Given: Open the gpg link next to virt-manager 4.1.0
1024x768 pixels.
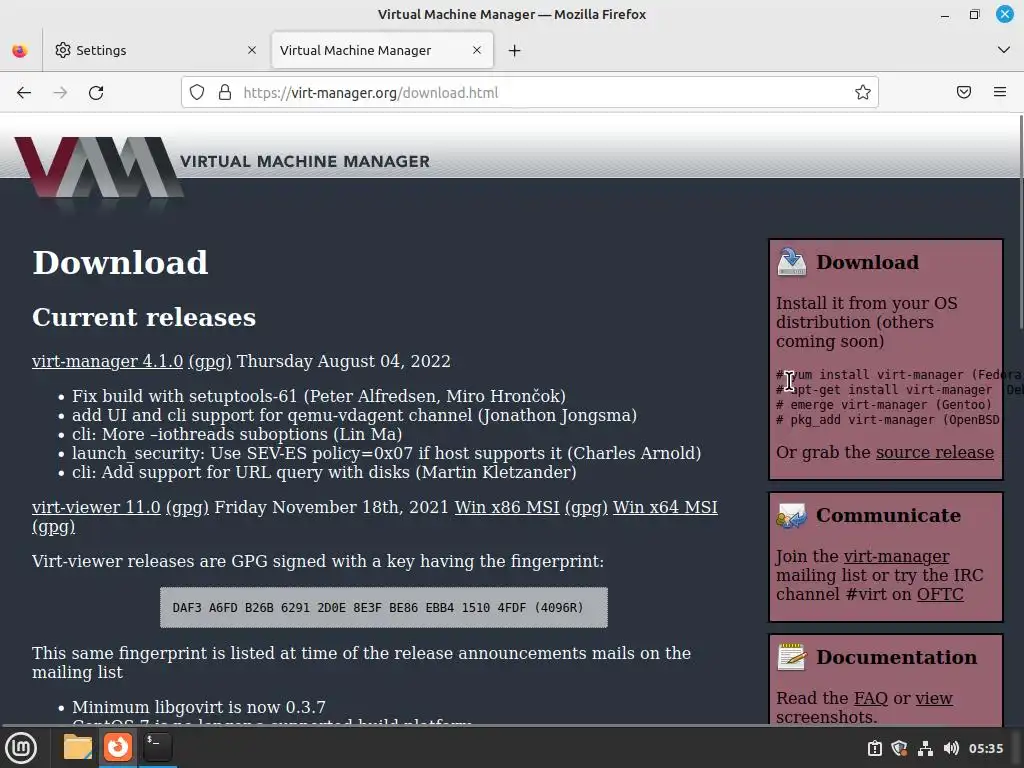Looking at the screenshot, I should pyautogui.click(x=210, y=361).
